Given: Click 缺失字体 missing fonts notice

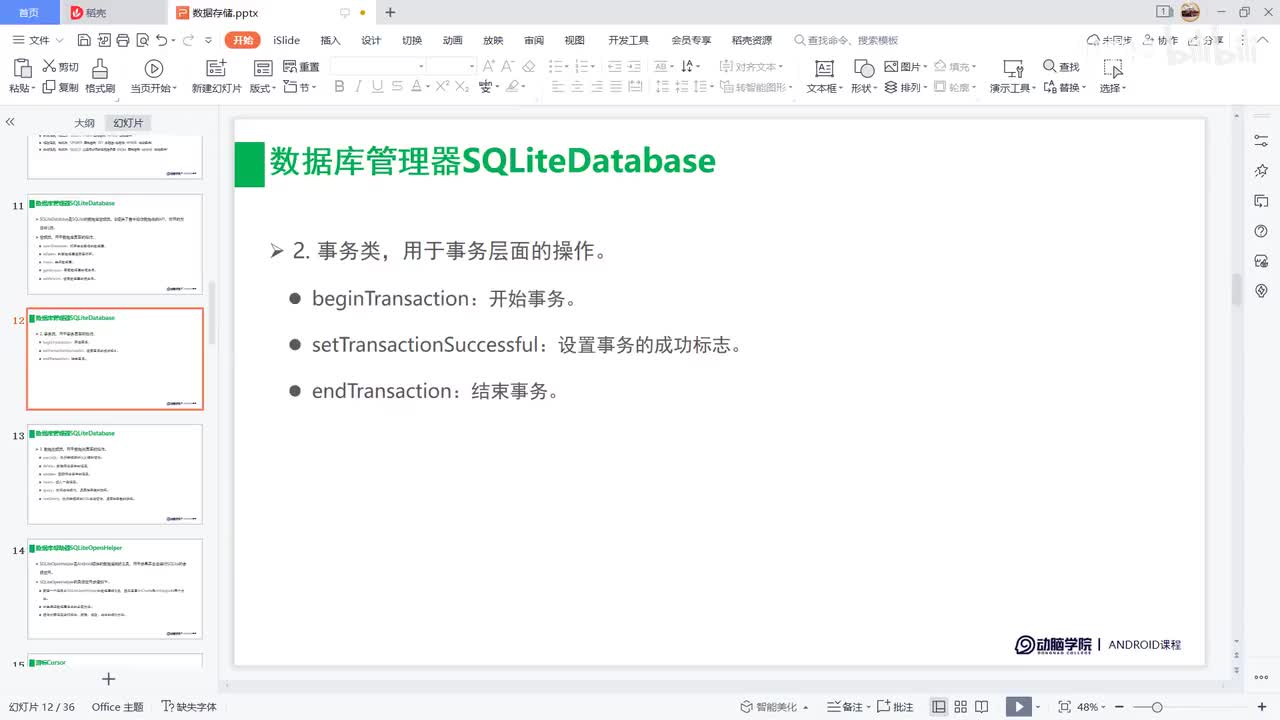Looking at the screenshot, I should click(189, 707).
